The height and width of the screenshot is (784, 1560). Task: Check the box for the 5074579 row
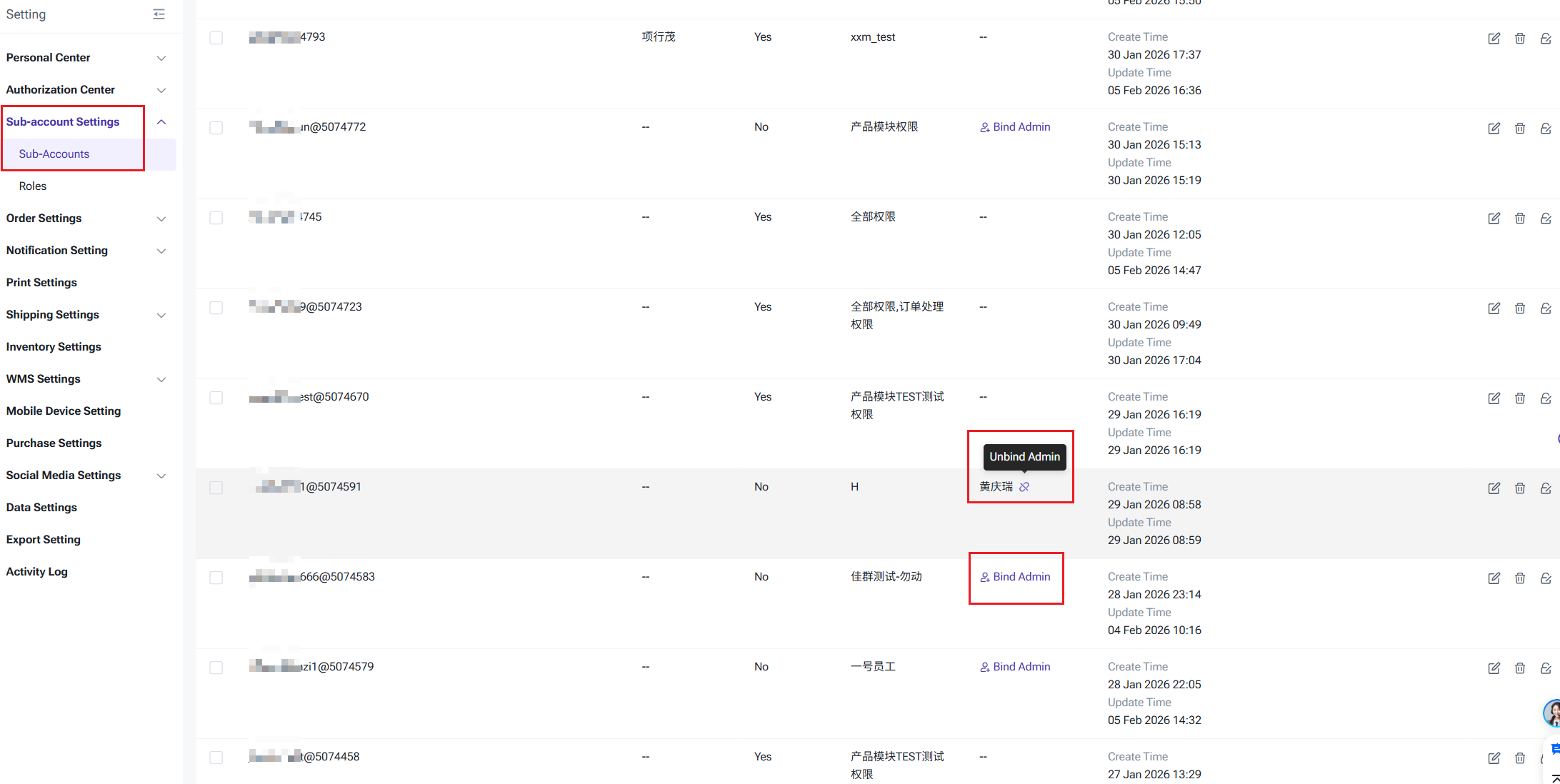[x=216, y=668]
